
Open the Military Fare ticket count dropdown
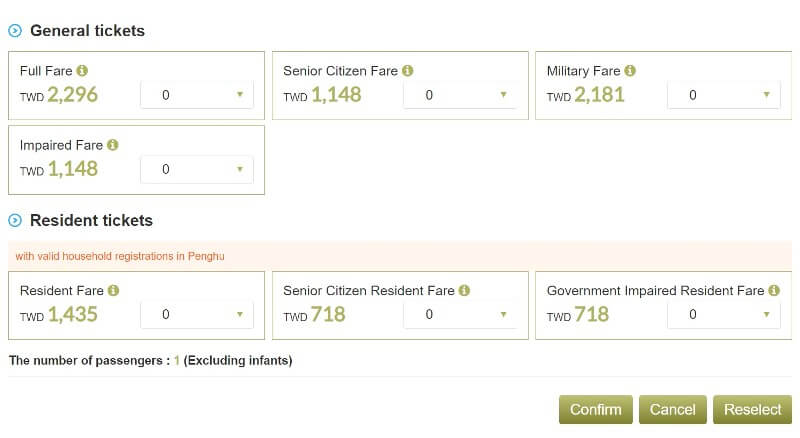723,94
